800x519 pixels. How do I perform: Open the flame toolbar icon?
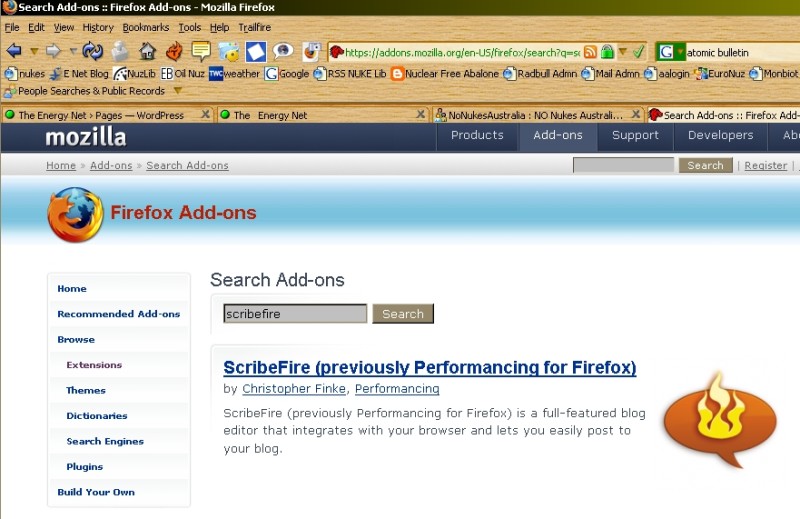174,51
